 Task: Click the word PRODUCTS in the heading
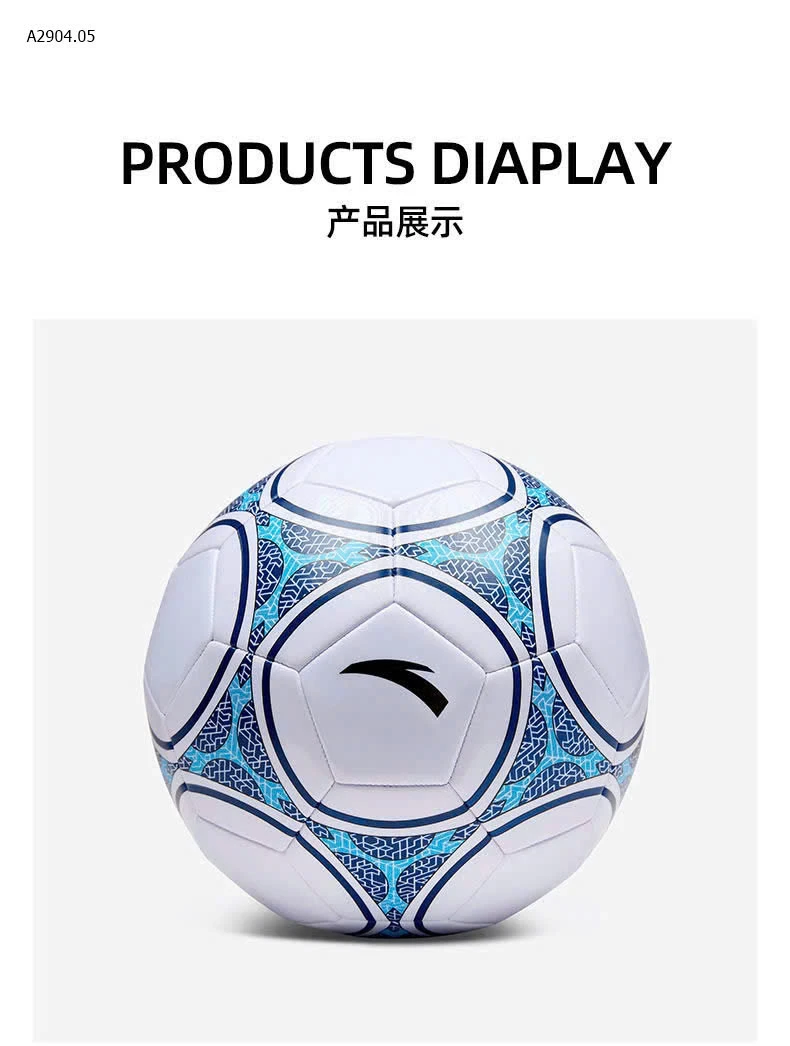click(x=267, y=163)
